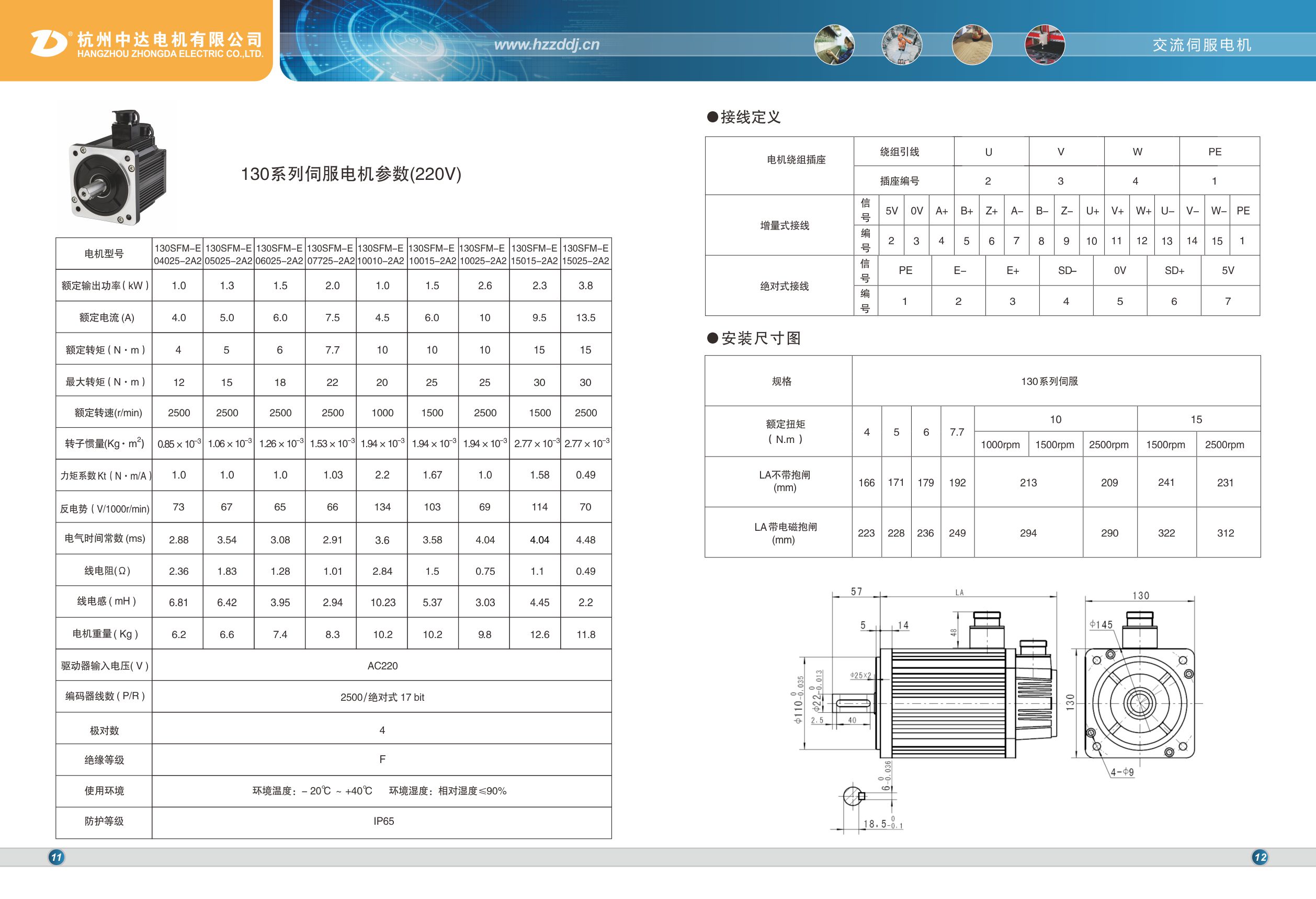The image size is (1316, 899).
Task: Click the fourth circular red machine thumbnail
Action: coord(1045,45)
